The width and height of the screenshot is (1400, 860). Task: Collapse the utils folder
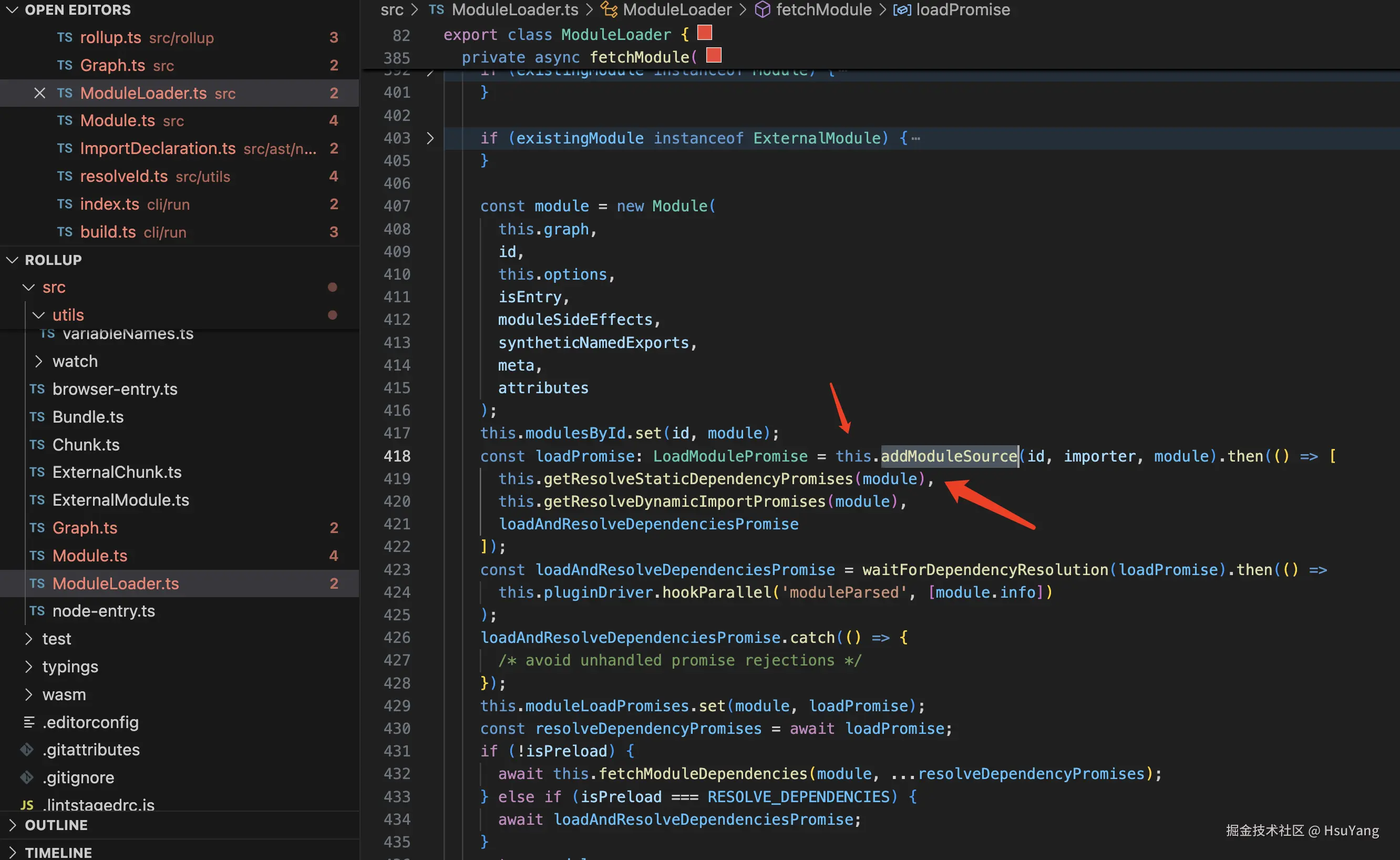click(39, 314)
